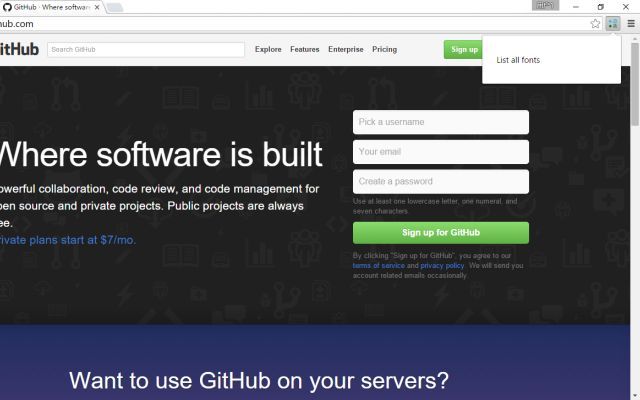The height and width of the screenshot is (400, 640).
Task: Open the Features nav link
Action: point(304,49)
